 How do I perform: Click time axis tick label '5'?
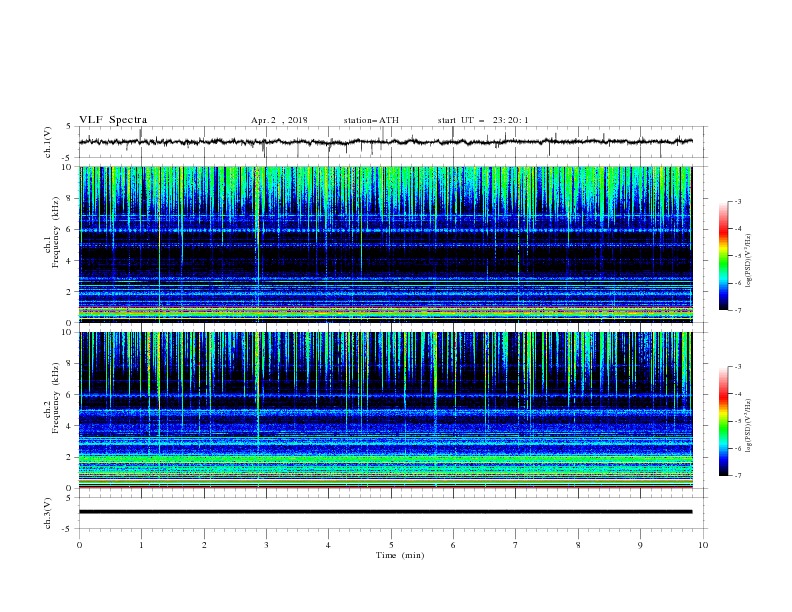pyautogui.click(x=391, y=545)
